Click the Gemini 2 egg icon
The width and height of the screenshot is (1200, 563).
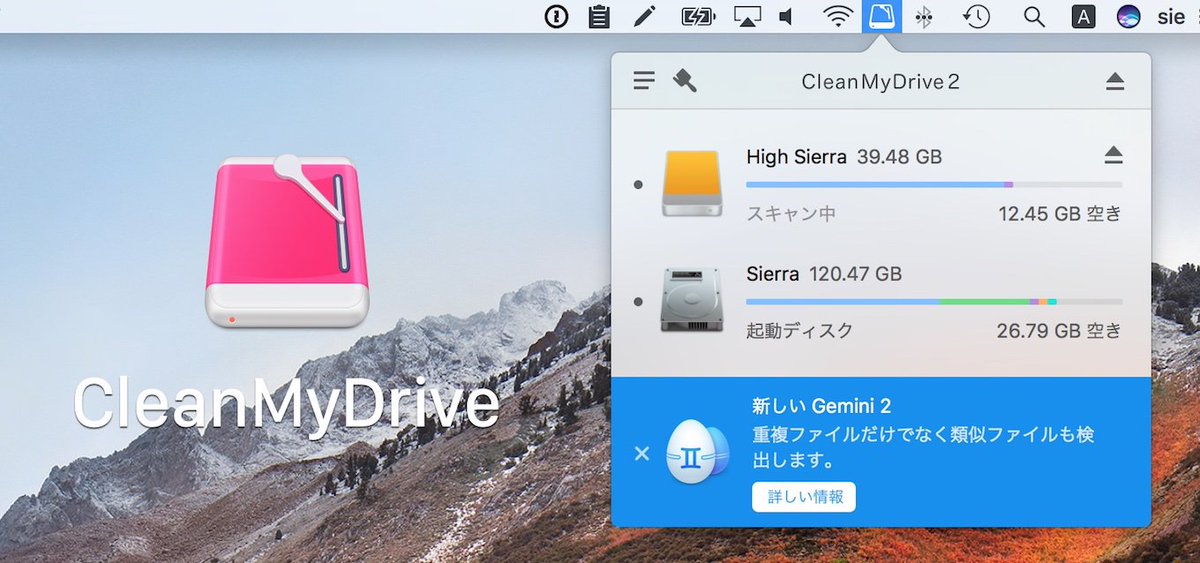pyautogui.click(x=697, y=452)
